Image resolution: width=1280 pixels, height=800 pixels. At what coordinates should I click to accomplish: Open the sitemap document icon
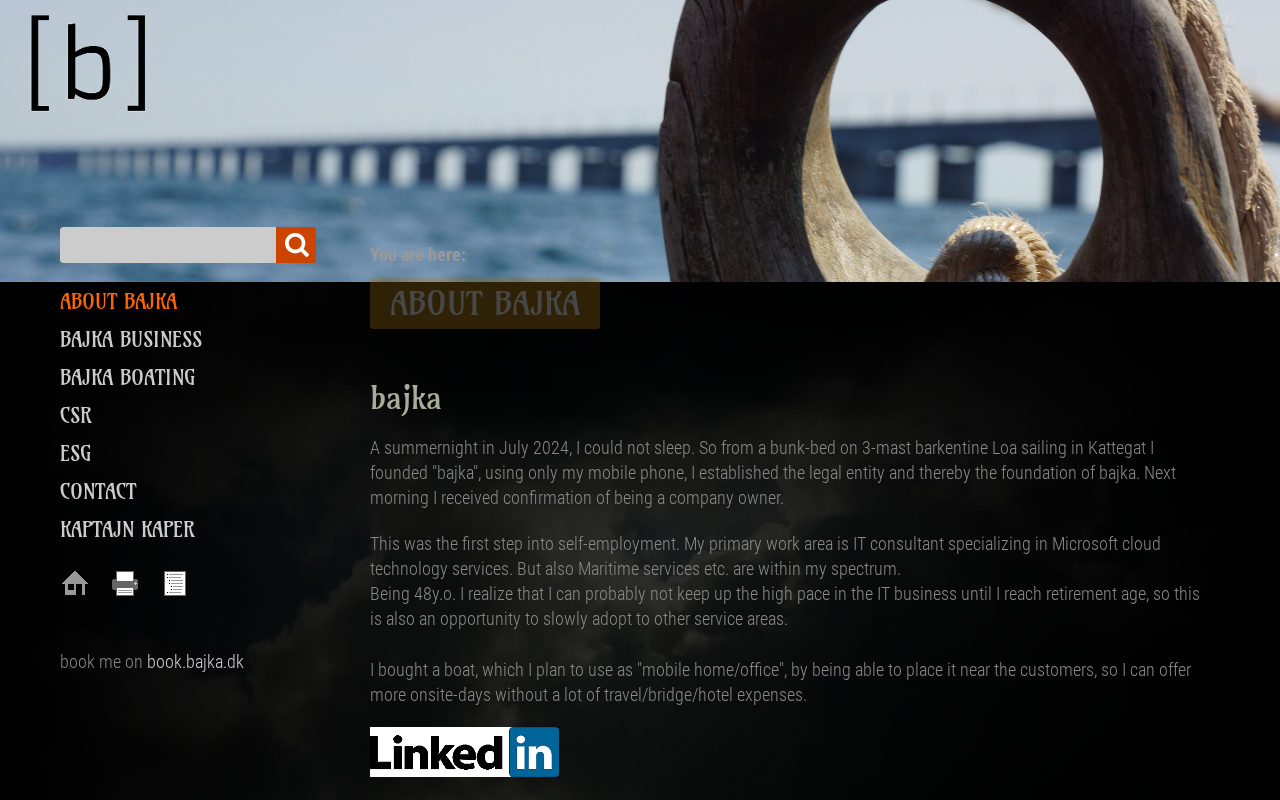pyautogui.click(x=175, y=583)
